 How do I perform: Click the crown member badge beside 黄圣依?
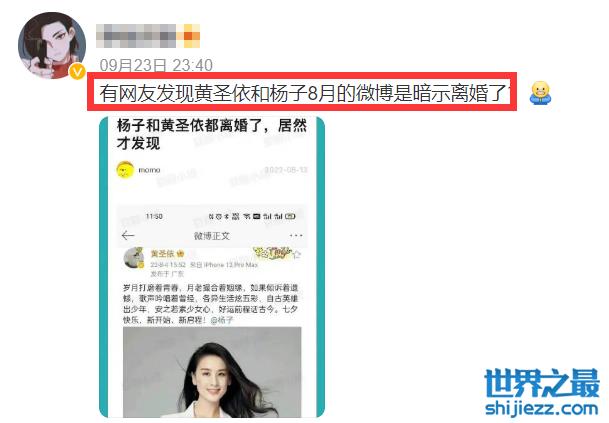click(180, 254)
